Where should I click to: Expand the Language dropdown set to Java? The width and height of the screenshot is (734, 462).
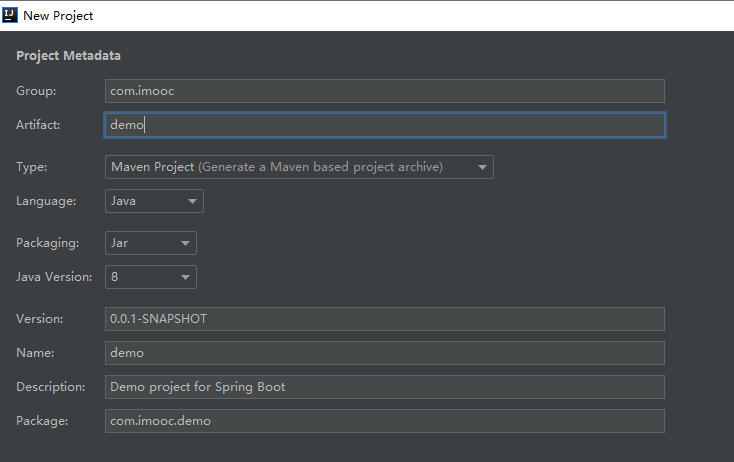pyautogui.click(x=154, y=201)
